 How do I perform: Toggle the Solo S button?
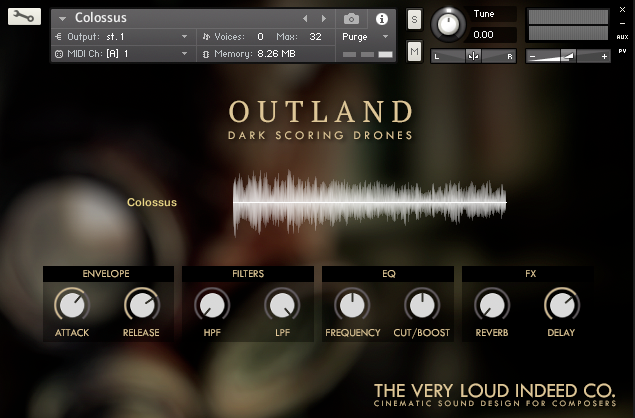414,20
